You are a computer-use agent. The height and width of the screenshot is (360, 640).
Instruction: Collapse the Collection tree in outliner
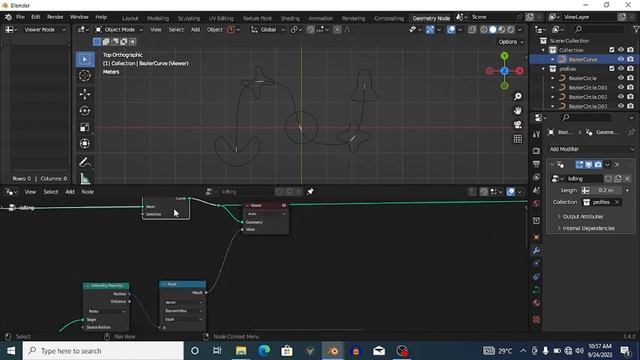(x=543, y=50)
